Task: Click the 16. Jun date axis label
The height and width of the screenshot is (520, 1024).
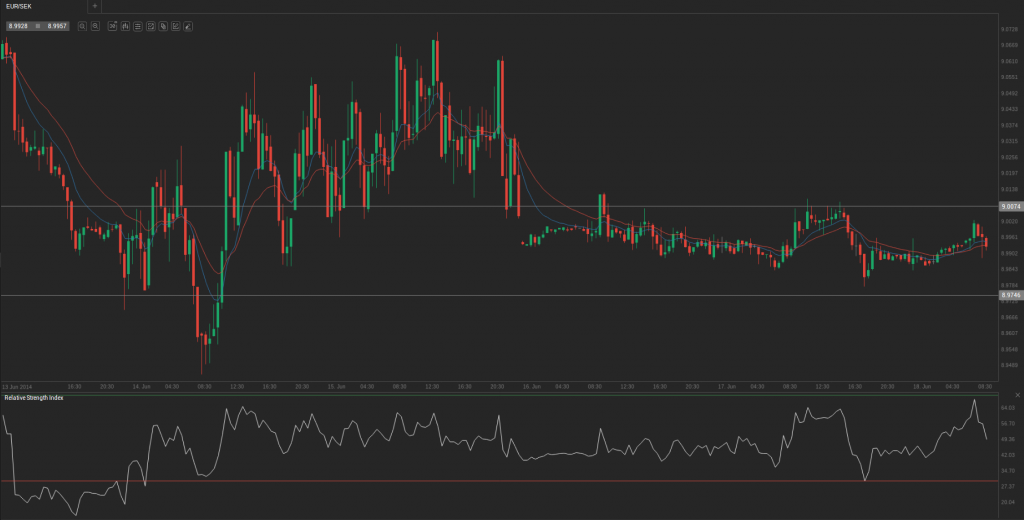Action: point(532,387)
